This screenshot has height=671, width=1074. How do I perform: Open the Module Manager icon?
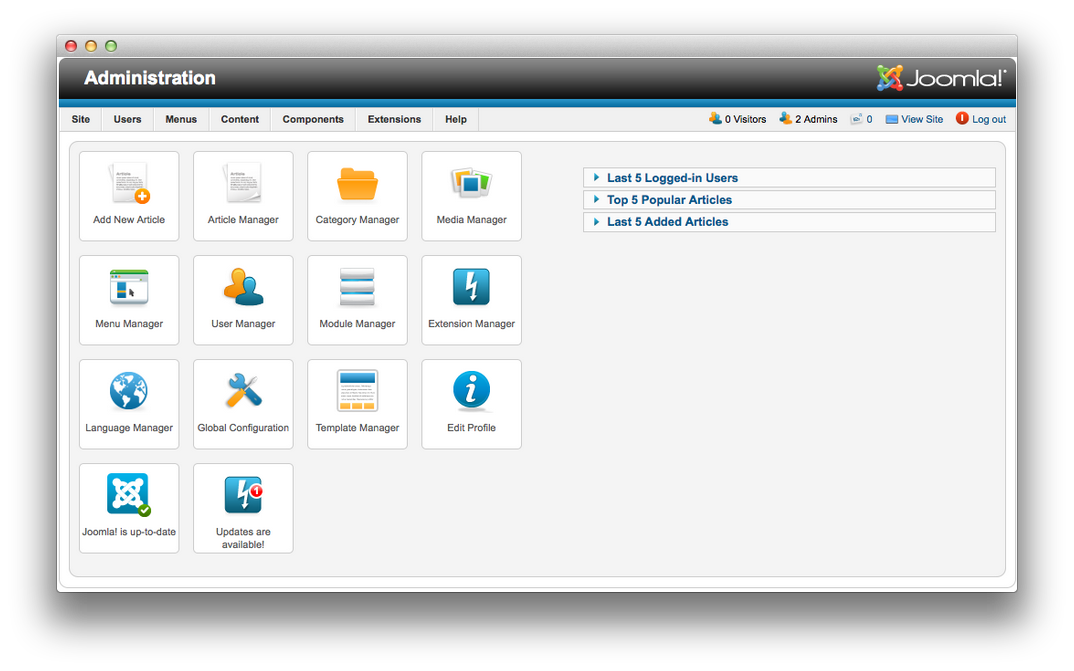(x=357, y=288)
